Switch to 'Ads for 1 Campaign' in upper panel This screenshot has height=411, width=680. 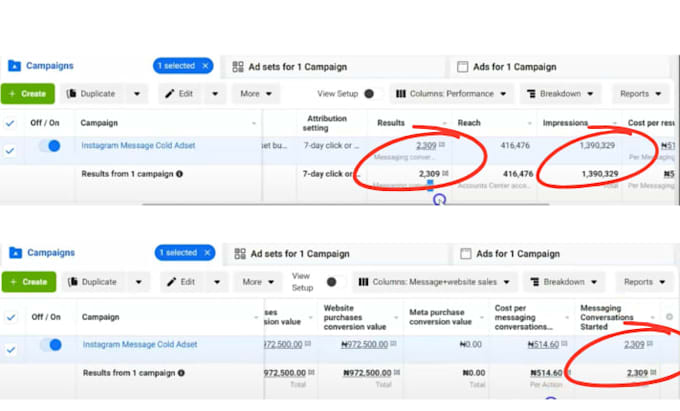point(507,67)
